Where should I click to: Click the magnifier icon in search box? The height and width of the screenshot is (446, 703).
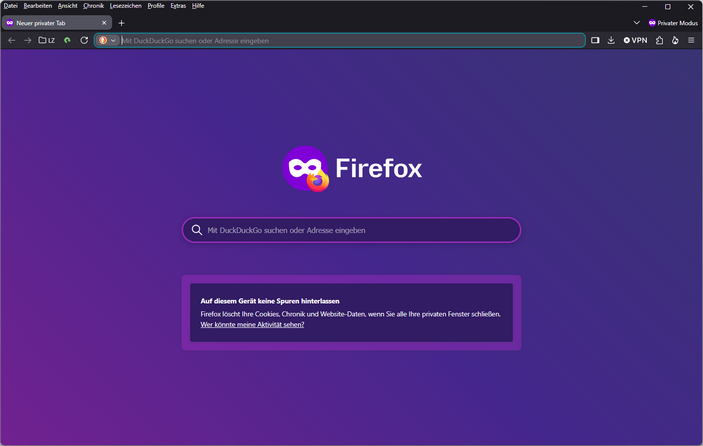point(196,230)
